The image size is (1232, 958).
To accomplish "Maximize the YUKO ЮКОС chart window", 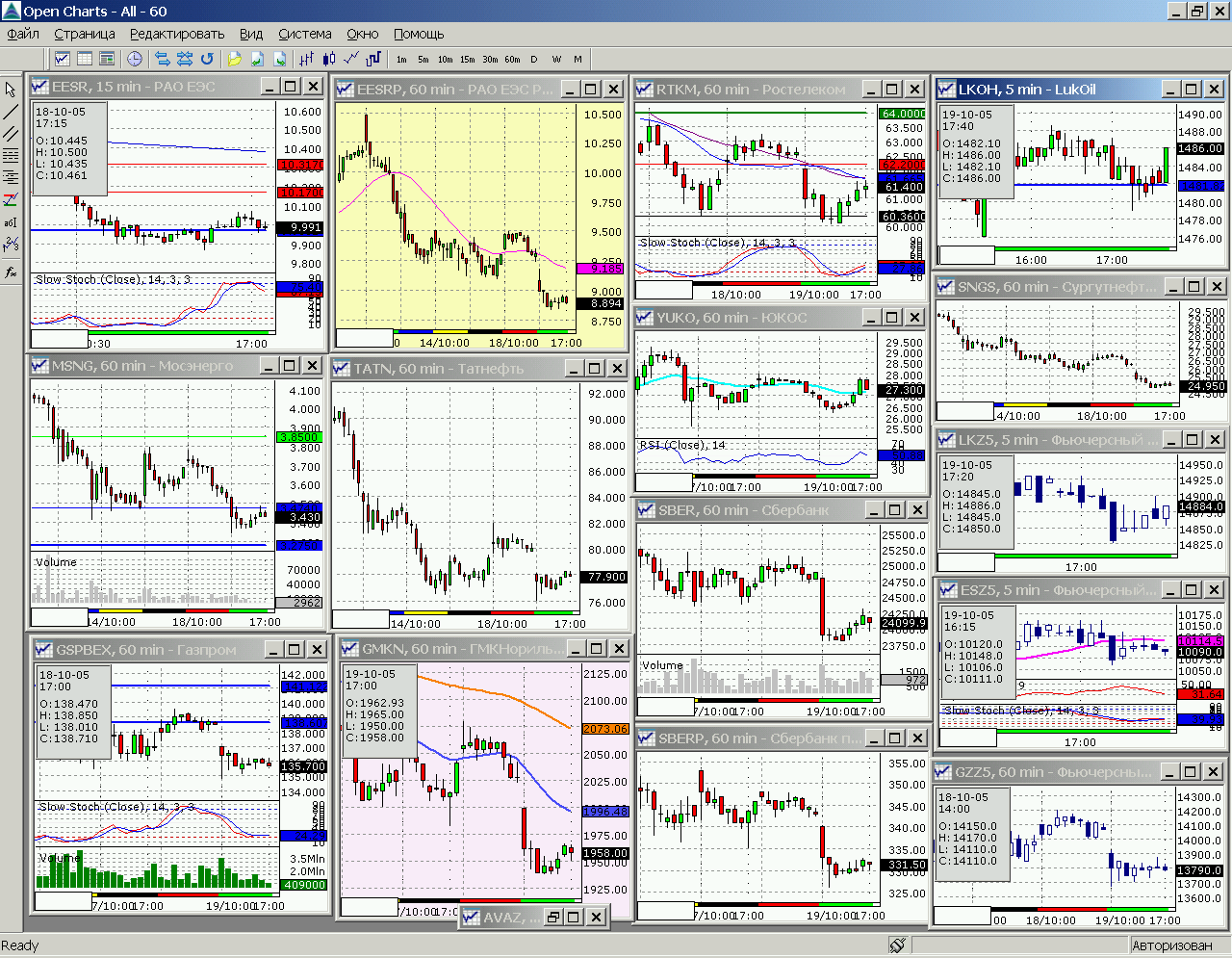I will [892, 318].
